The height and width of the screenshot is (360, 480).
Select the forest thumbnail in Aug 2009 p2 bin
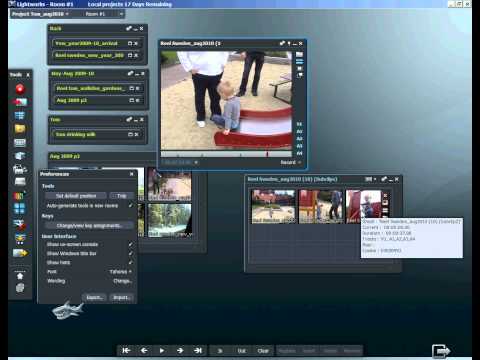170,220
